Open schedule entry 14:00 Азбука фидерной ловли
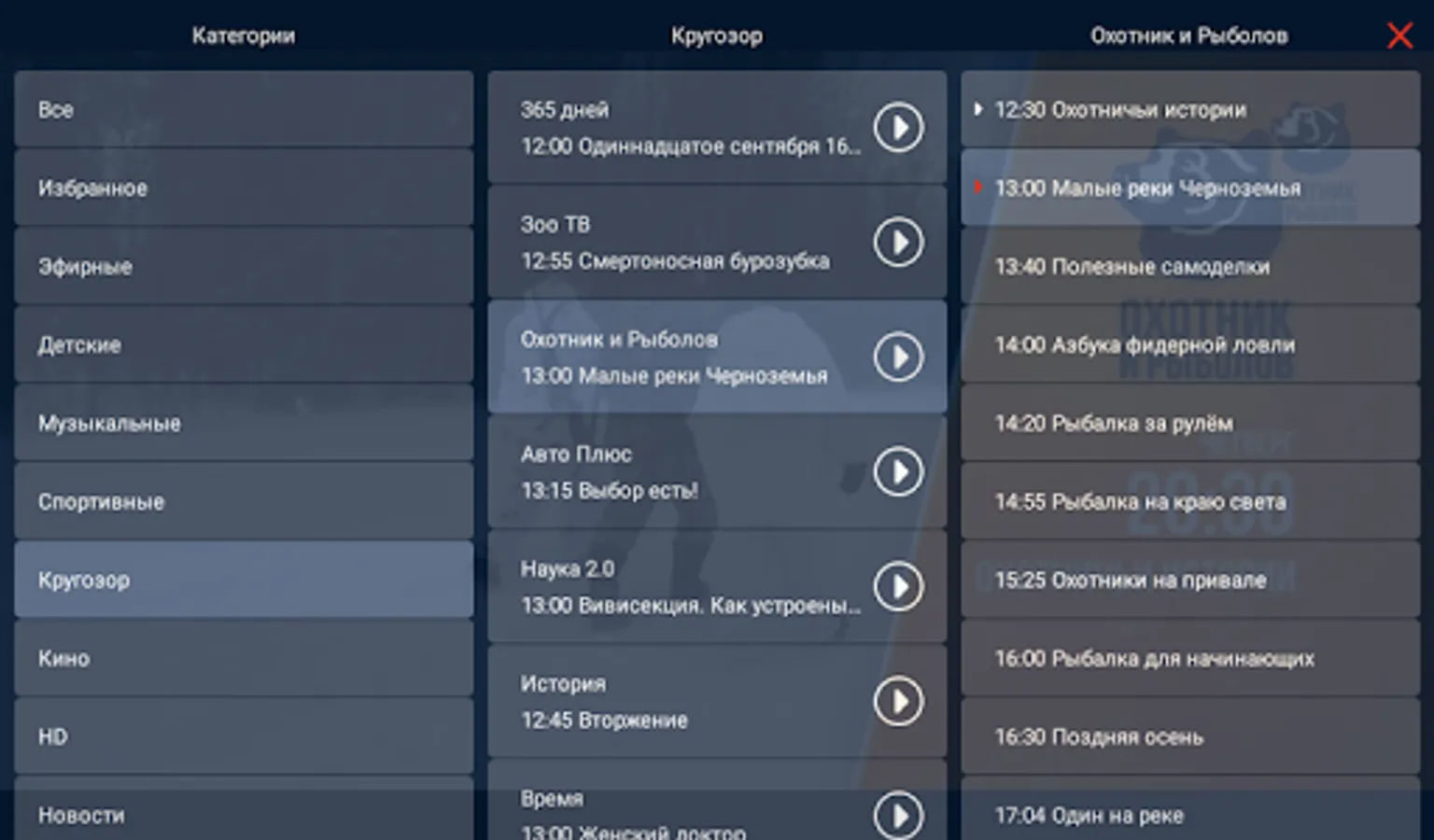Image resolution: width=1434 pixels, height=840 pixels. 1190,344
